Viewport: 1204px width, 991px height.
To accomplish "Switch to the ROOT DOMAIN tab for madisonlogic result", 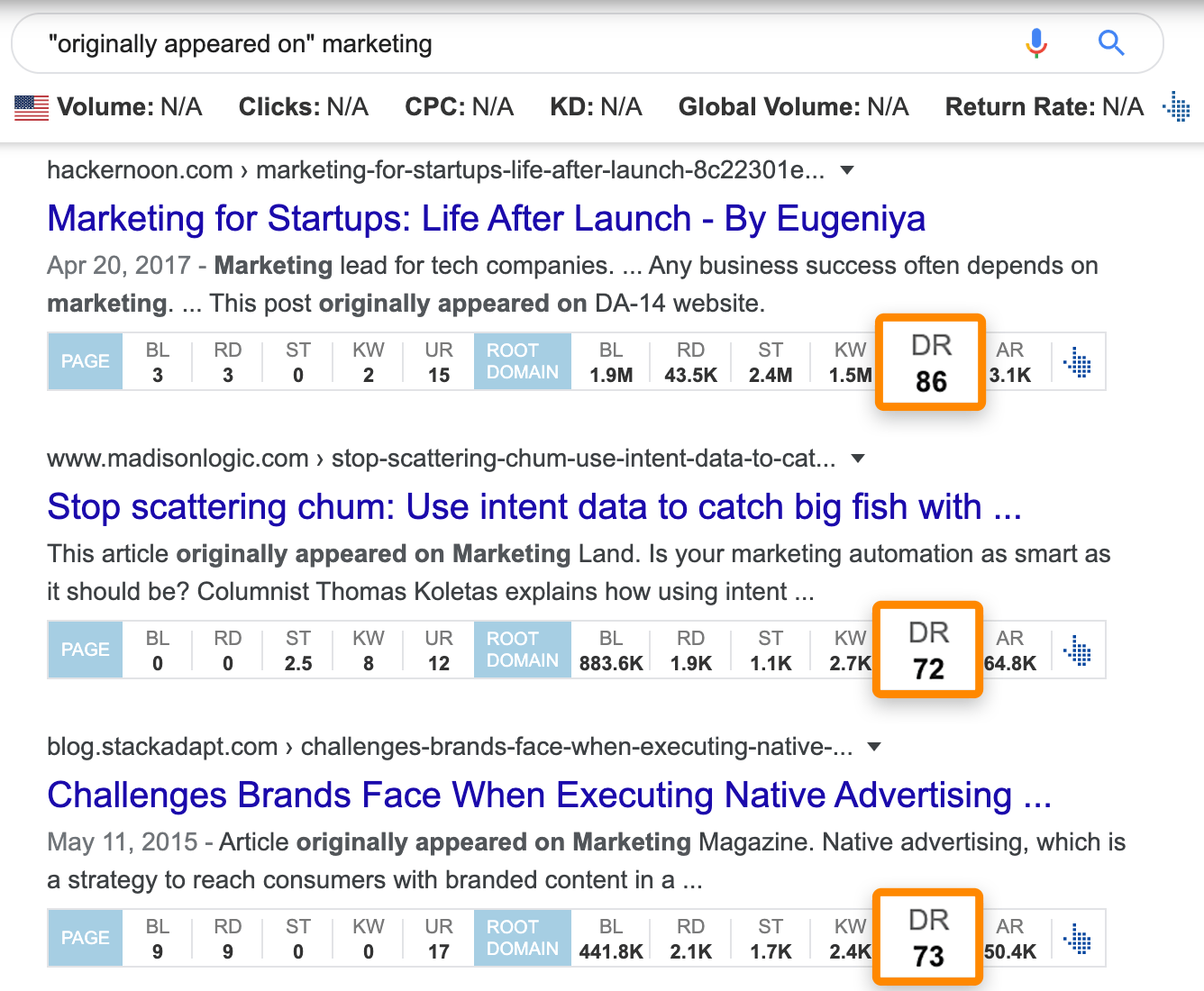I will click(x=522, y=649).
